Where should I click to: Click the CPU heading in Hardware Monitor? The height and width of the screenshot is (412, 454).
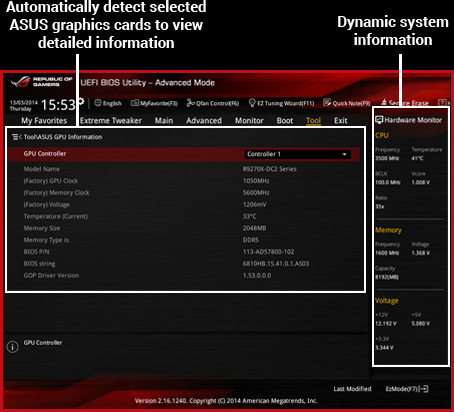click(382, 135)
